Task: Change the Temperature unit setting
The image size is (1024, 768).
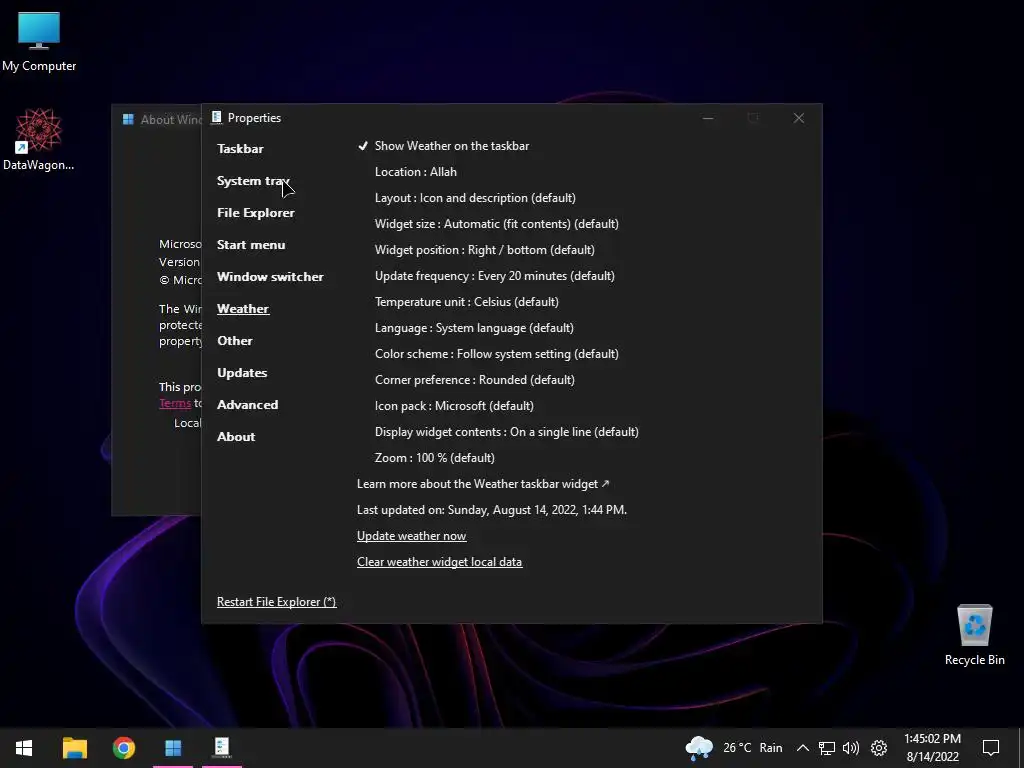Action: (466, 302)
